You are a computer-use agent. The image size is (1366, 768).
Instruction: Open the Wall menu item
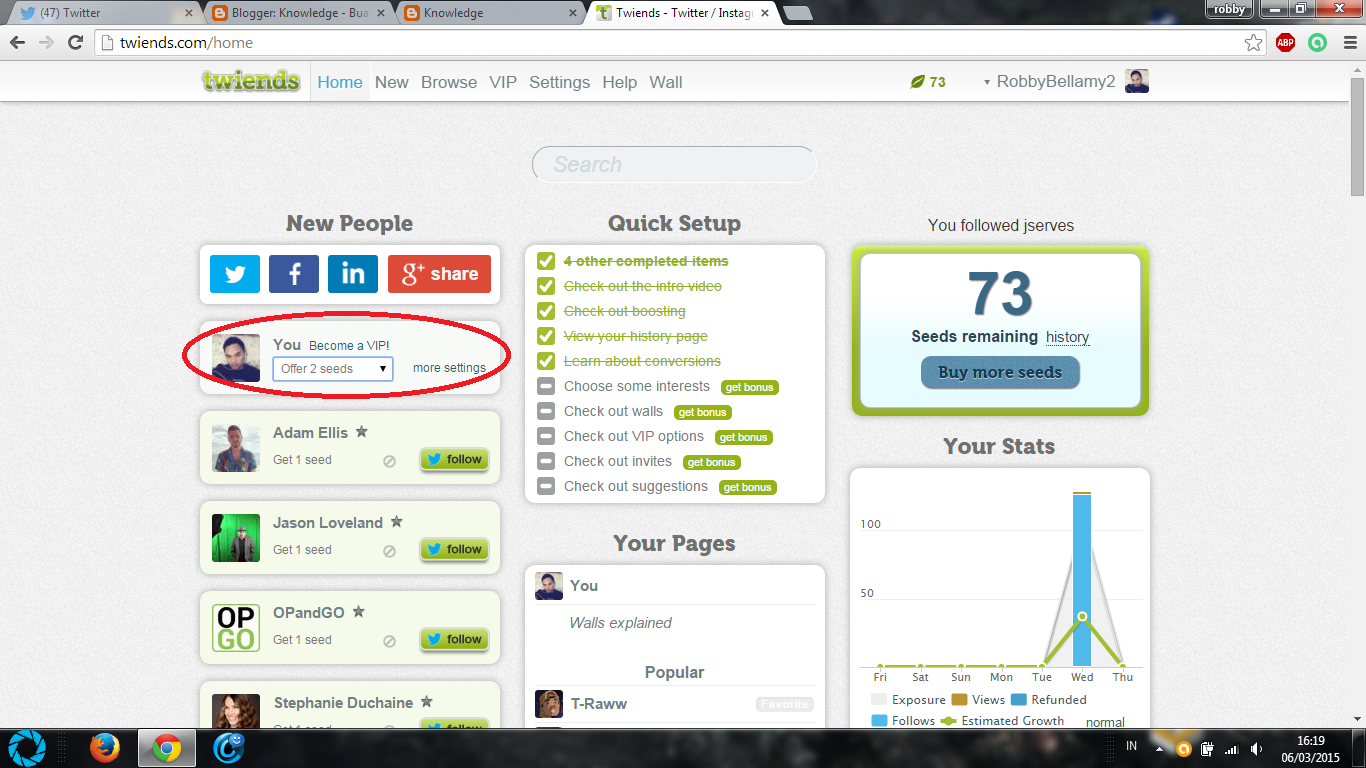[666, 82]
